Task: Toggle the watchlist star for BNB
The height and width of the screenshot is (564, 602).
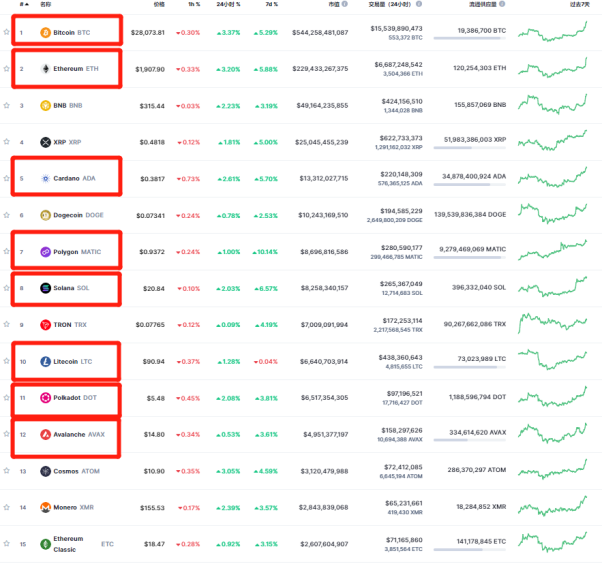Action: tap(7, 105)
